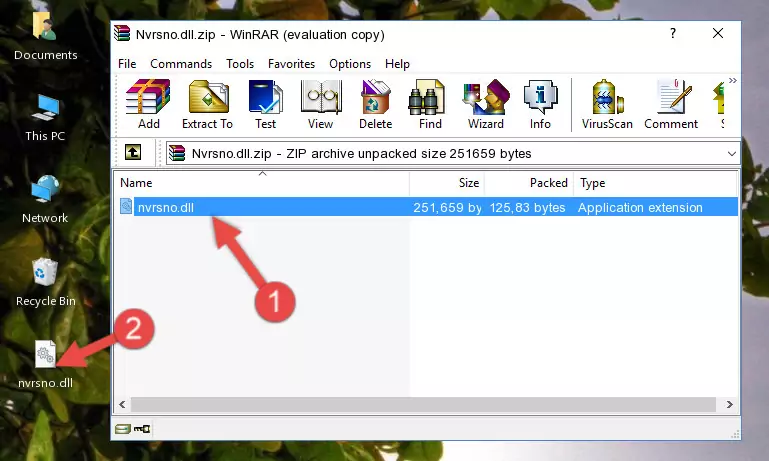The width and height of the screenshot is (769, 461).
Task: Click horizontal scrollbar right arrow
Action: click(729, 405)
